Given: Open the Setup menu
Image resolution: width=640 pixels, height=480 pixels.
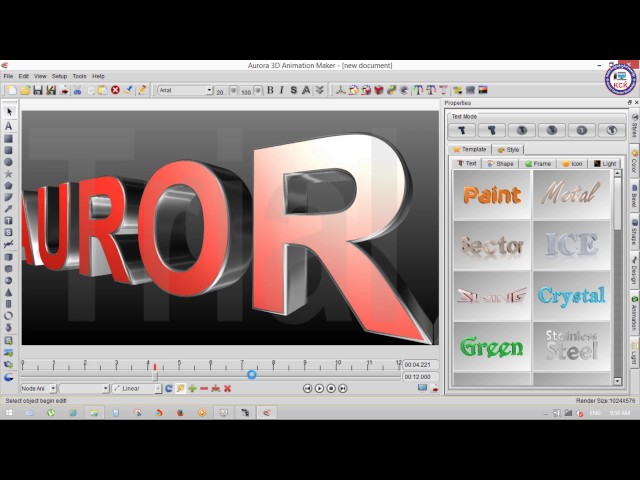Looking at the screenshot, I should (59, 76).
